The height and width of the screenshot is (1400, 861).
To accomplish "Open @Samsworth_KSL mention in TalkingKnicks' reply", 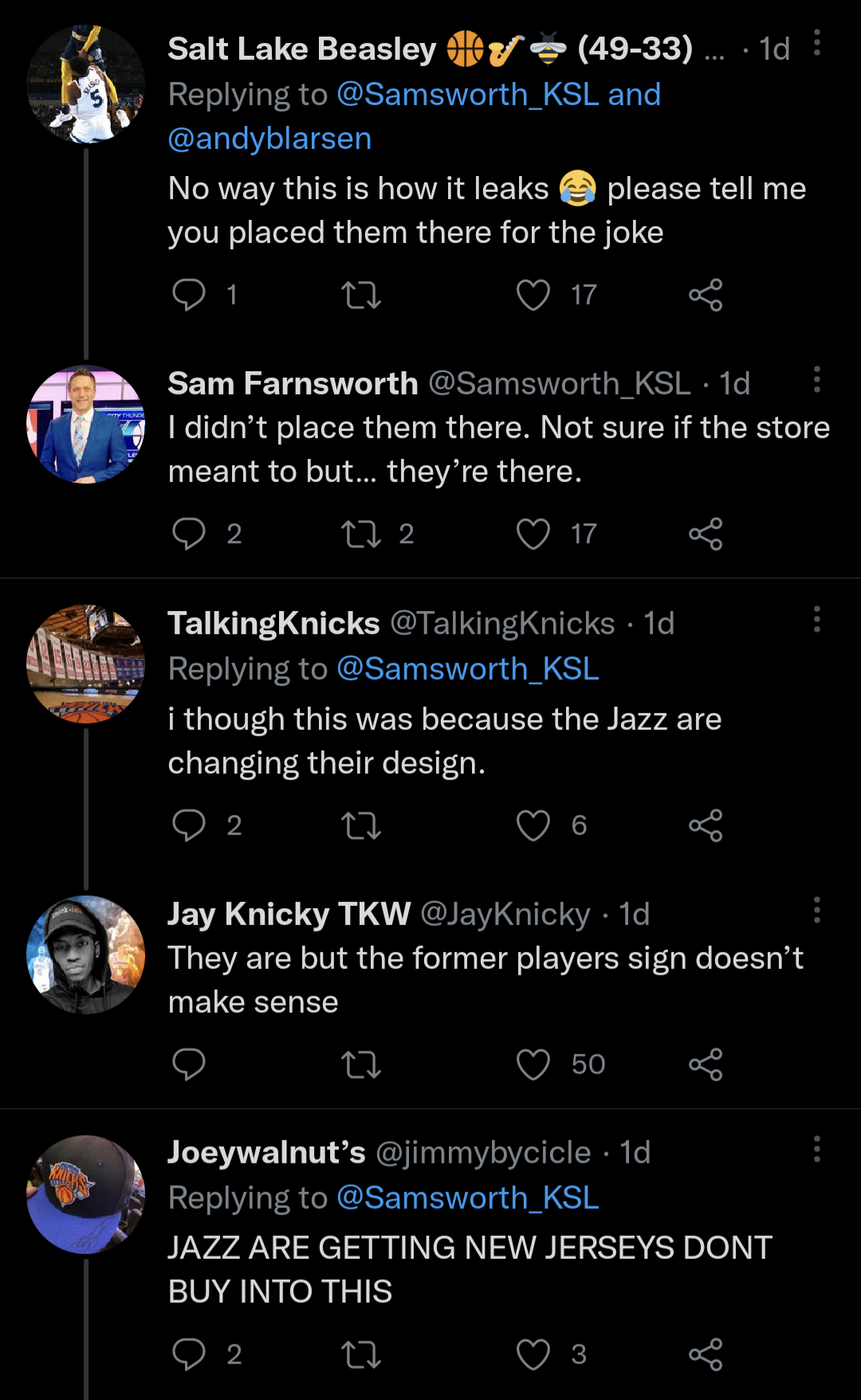I will point(467,669).
